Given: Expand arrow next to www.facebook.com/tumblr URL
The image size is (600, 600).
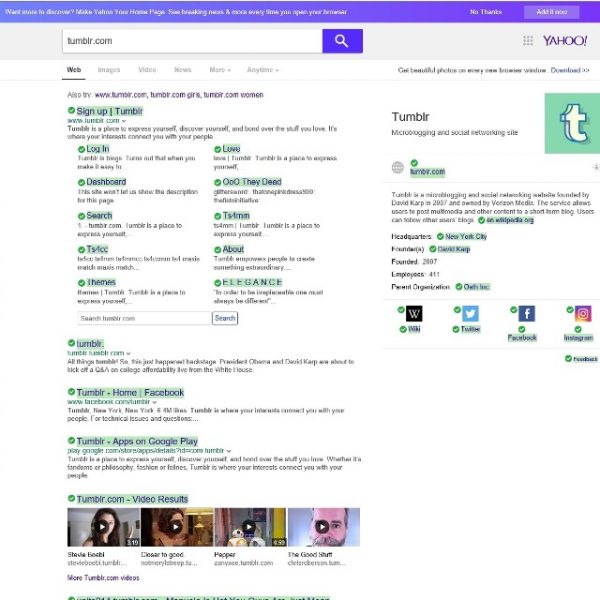Looking at the screenshot, I should coord(154,402).
